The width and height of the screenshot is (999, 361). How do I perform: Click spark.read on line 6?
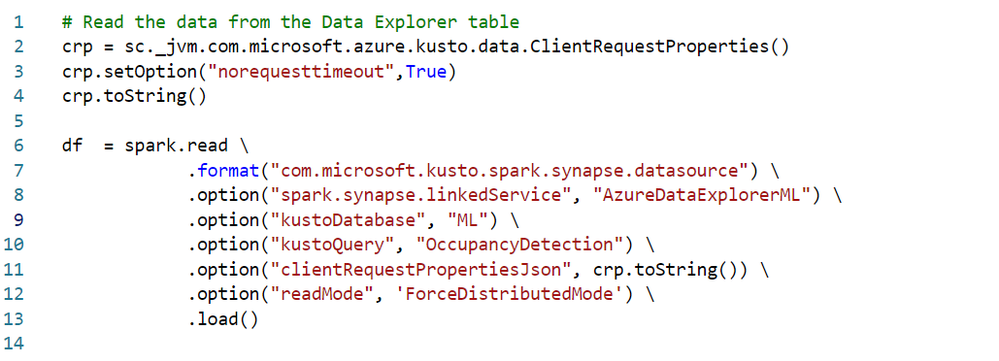pyautogui.click(x=176, y=146)
